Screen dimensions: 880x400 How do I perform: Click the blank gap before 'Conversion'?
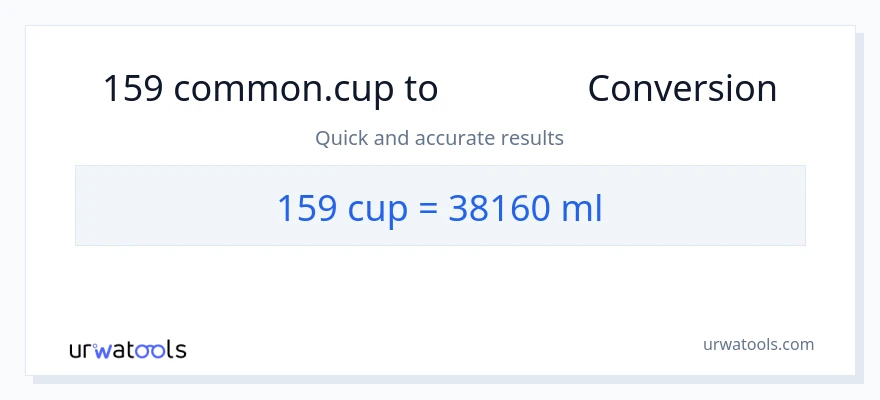coord(512,89)
